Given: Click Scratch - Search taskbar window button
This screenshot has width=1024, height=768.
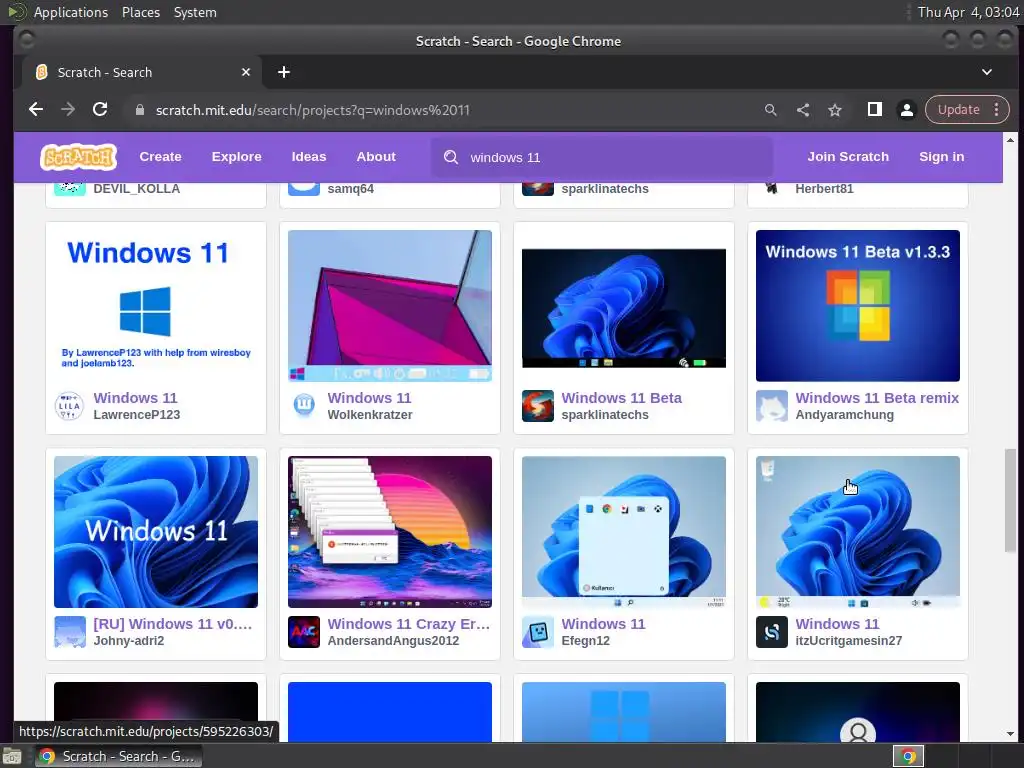Looking at the screenshot, I should click(118, 756).
